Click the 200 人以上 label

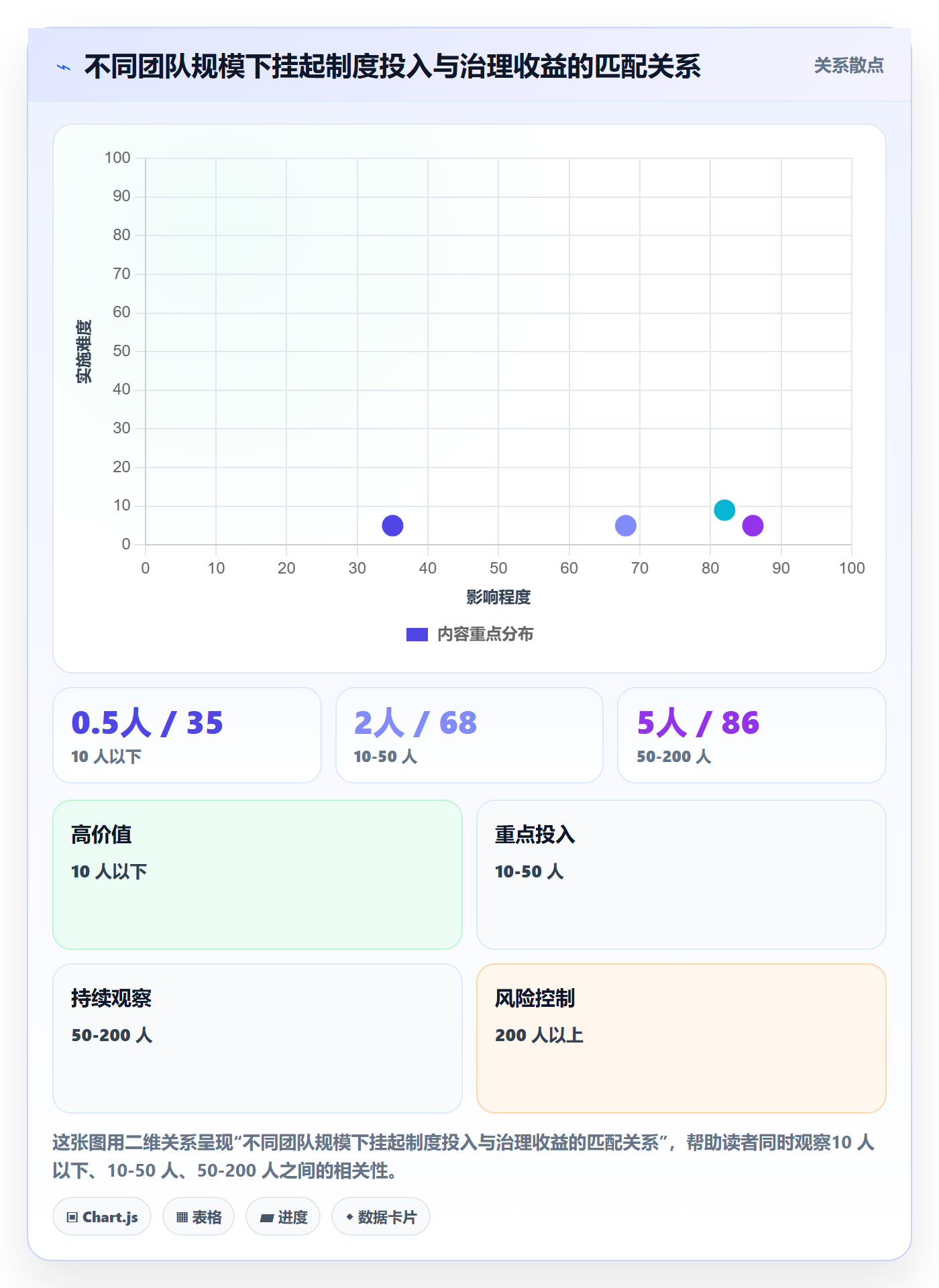pos(539,1035)
